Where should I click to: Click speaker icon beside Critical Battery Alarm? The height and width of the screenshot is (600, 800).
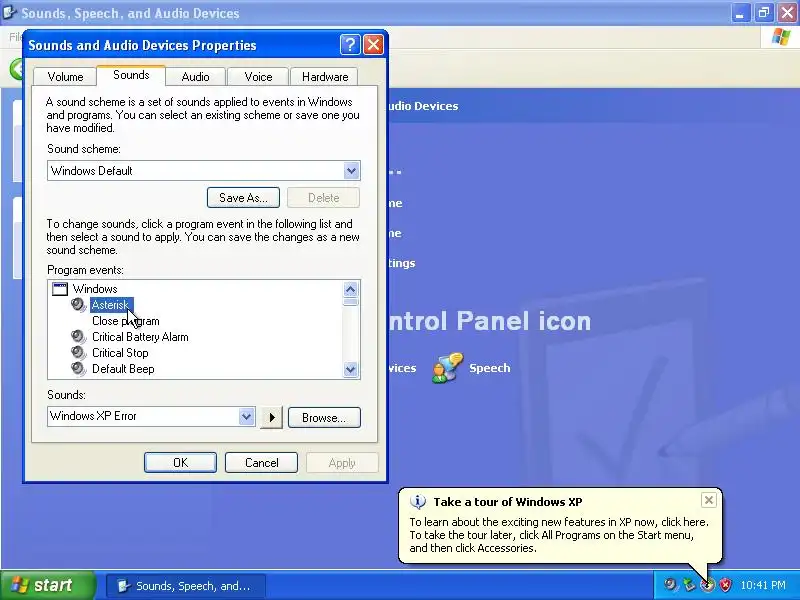tap(78, 337)
